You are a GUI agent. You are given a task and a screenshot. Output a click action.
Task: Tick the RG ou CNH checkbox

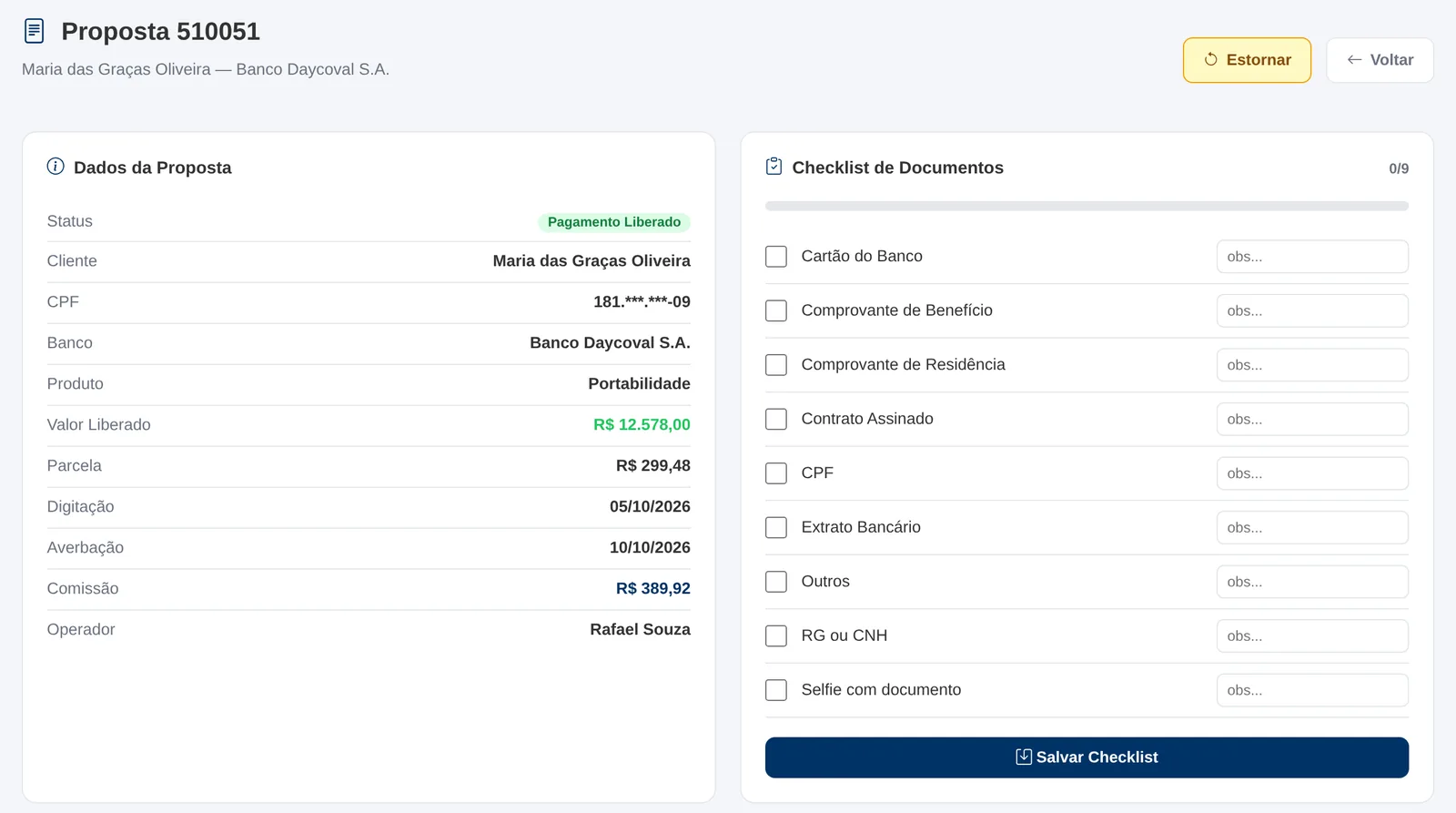(x=776, y=635)
